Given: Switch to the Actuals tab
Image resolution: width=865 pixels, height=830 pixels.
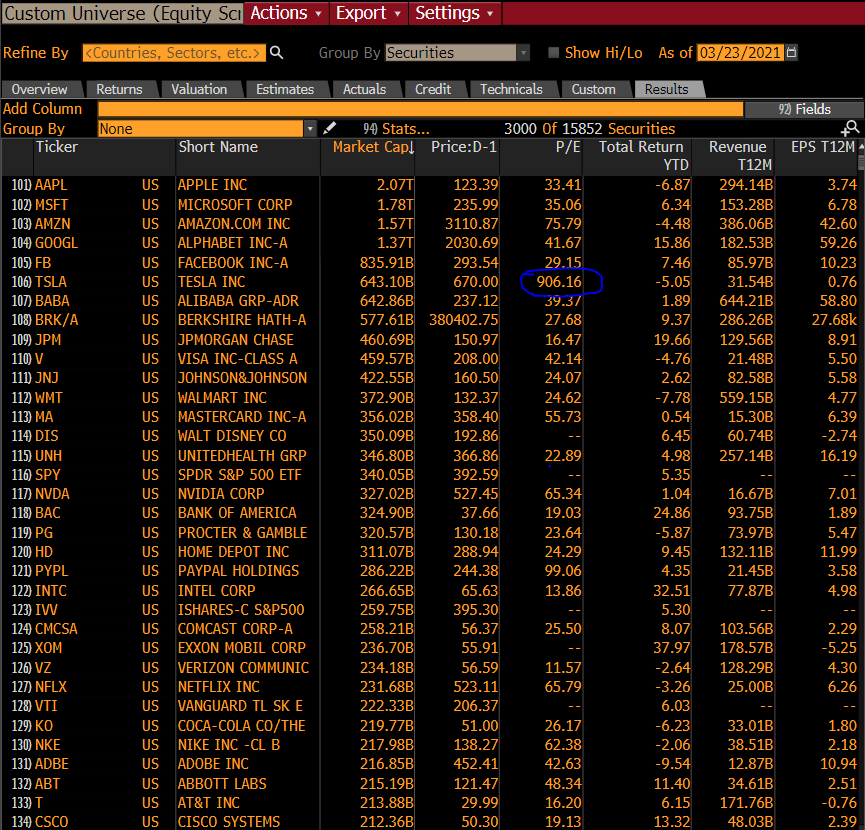Looking at the screenshot, I should click(x=365, y=89).
